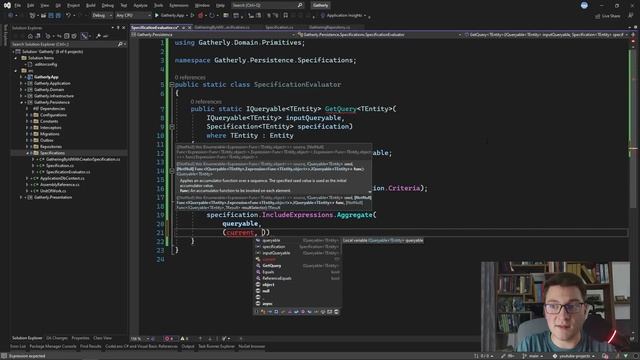Select the Migrations folder
This screenshot has width=640, height=360.
tap(49, 134)
